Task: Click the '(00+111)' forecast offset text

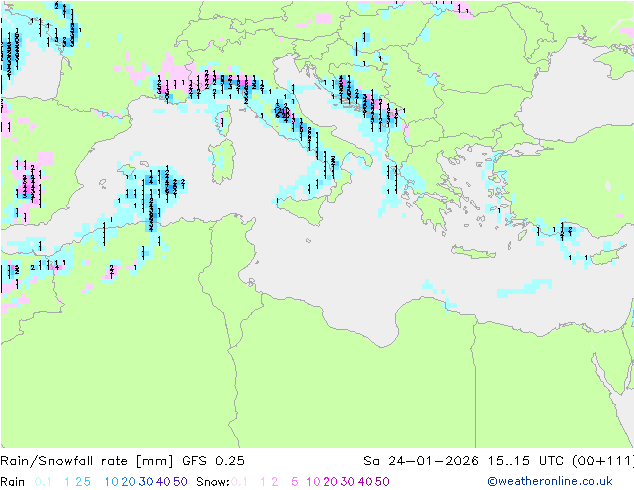Action: tap(603, 461)
